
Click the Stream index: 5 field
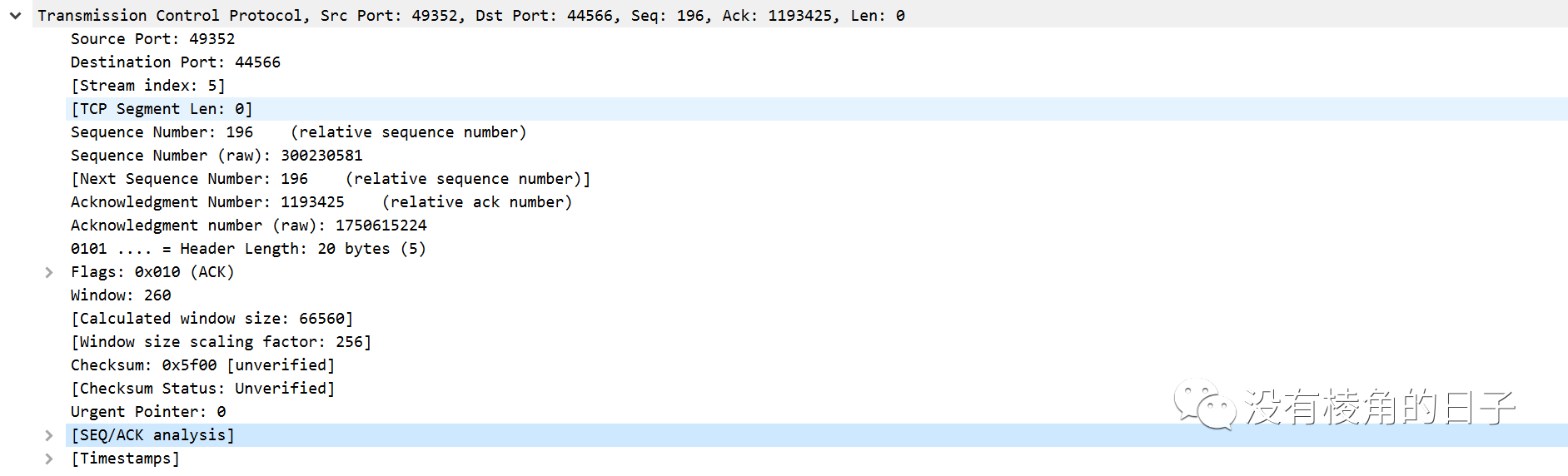click(x=147, y=86)
